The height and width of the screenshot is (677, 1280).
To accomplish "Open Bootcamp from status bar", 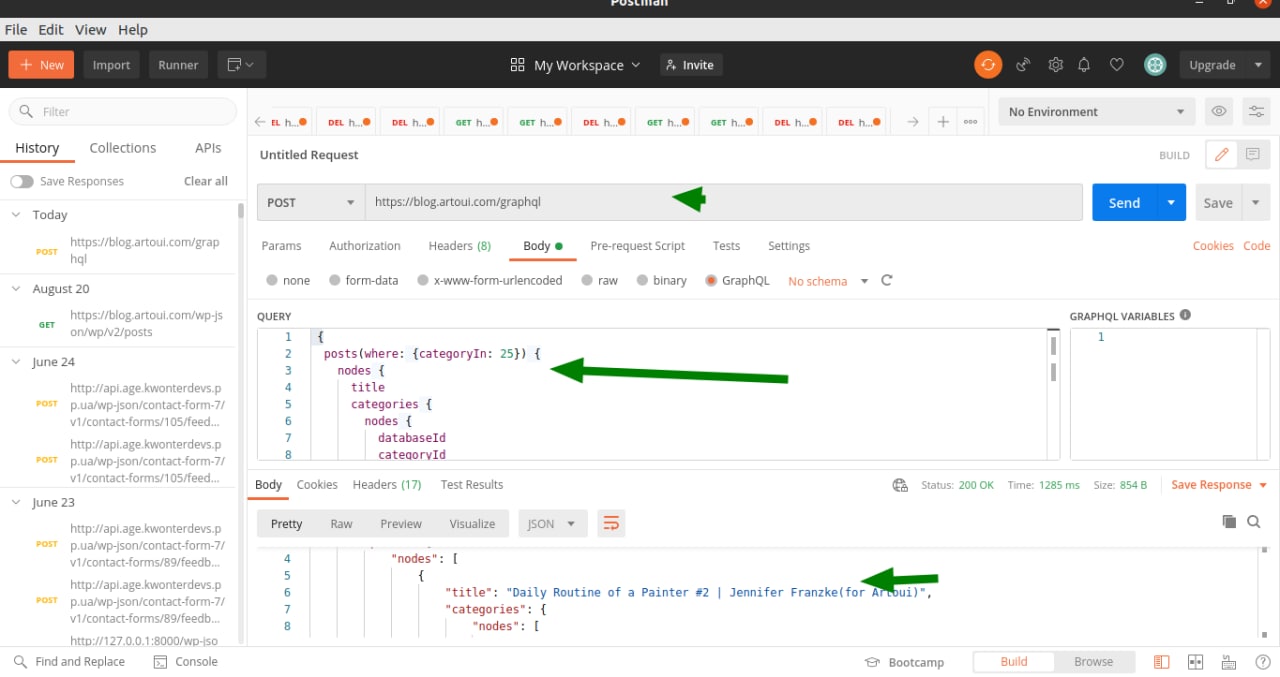I will 904,662.
